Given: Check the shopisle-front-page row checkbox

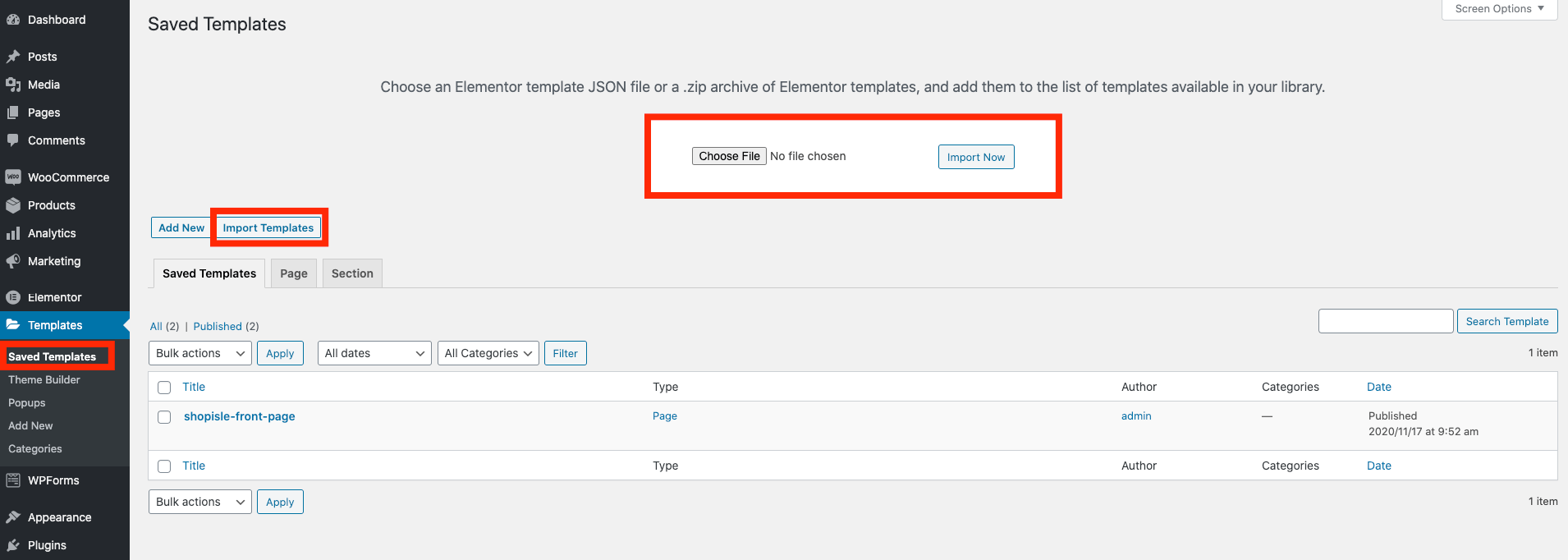Looking at the screenshot, I should tap(164, 417).
